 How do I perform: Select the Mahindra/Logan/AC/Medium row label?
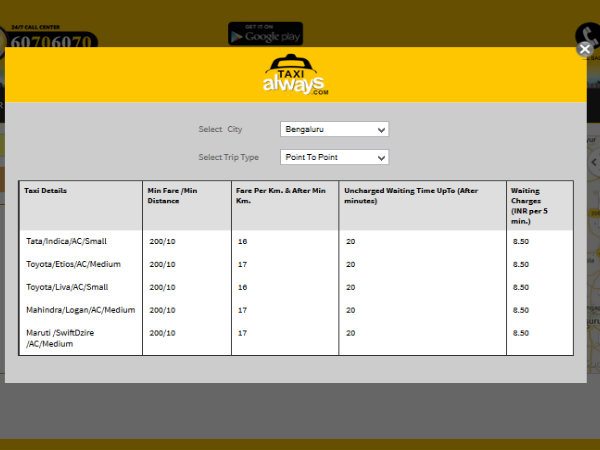[x=80, y=310]
